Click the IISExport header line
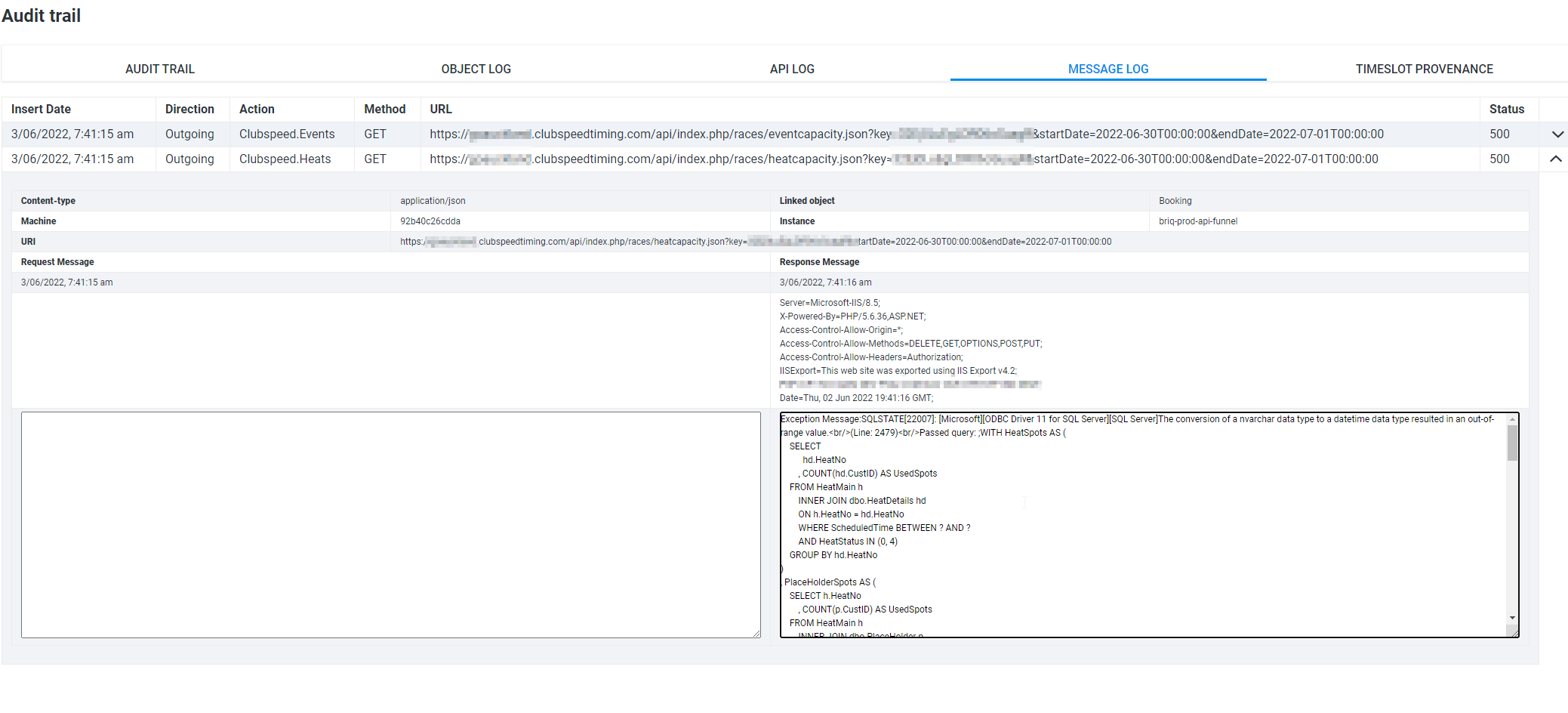Viewport: 1568px width, 713px height. (x=898, y=371)
